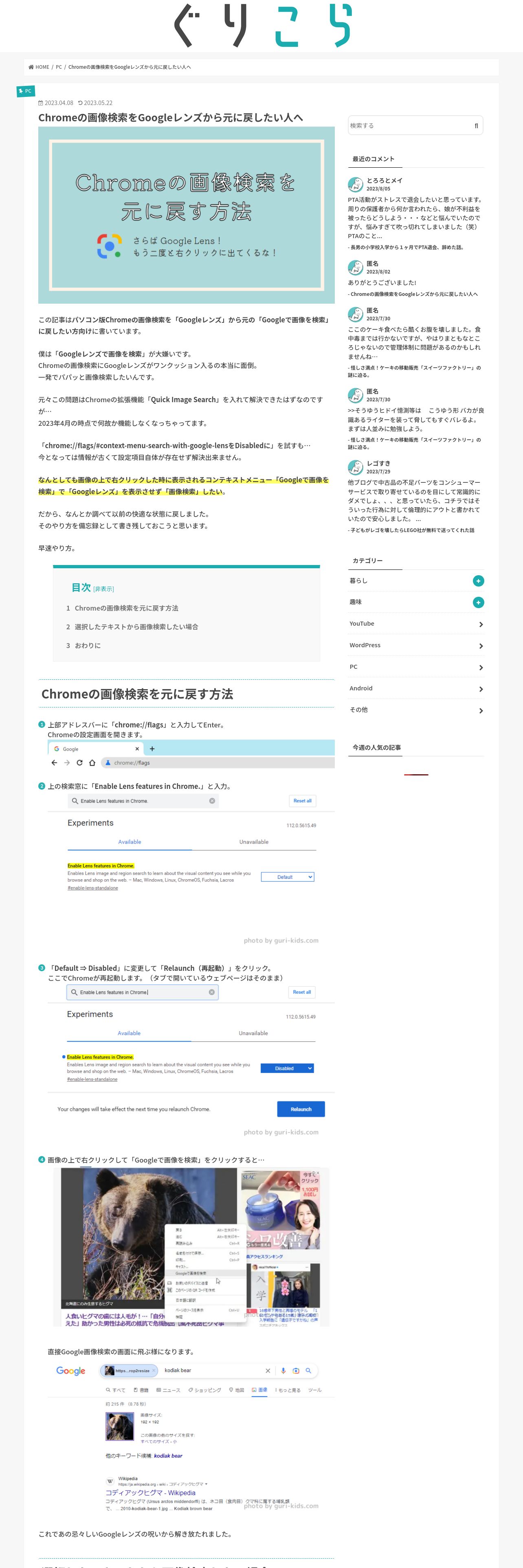Image resolution: width=523 pixels, height=1568 pixels.
Task: Click the X clear icon in Google search bar
Action: tap(268, 1371)
